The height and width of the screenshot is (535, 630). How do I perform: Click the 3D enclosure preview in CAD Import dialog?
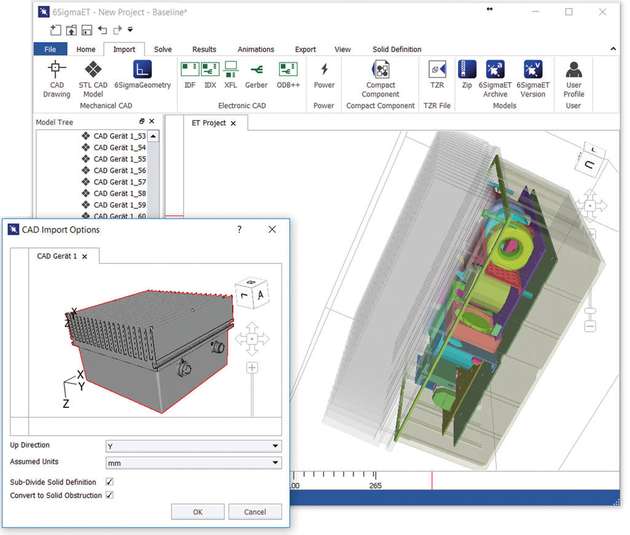(x=150, y=351)
